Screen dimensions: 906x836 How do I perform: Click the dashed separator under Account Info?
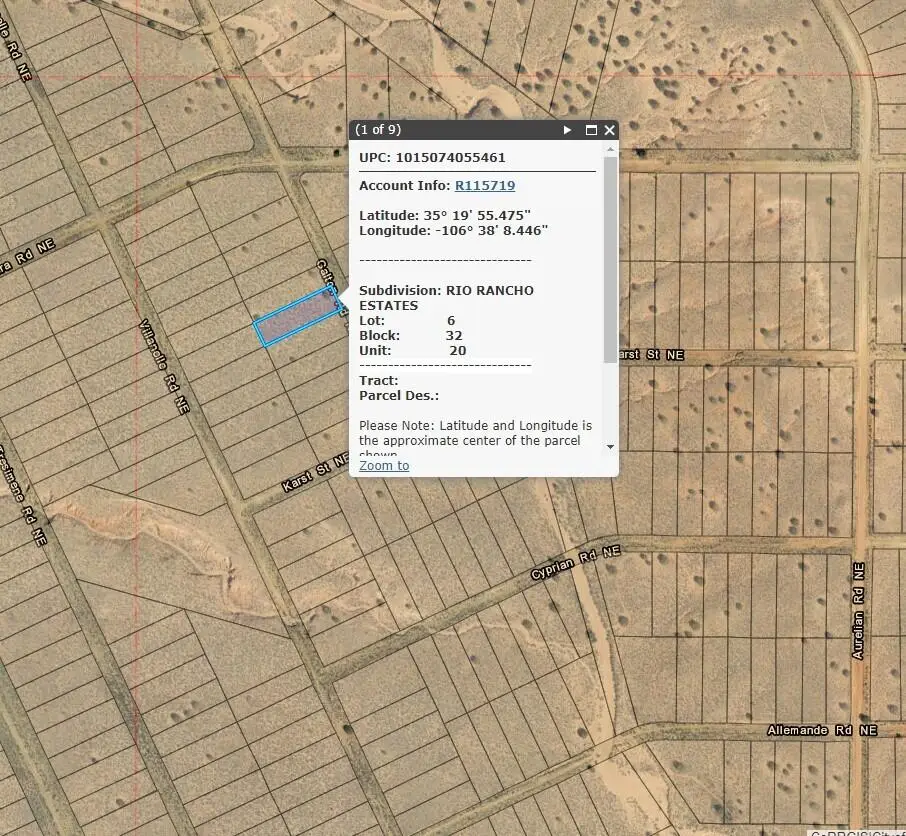(444, 260)
